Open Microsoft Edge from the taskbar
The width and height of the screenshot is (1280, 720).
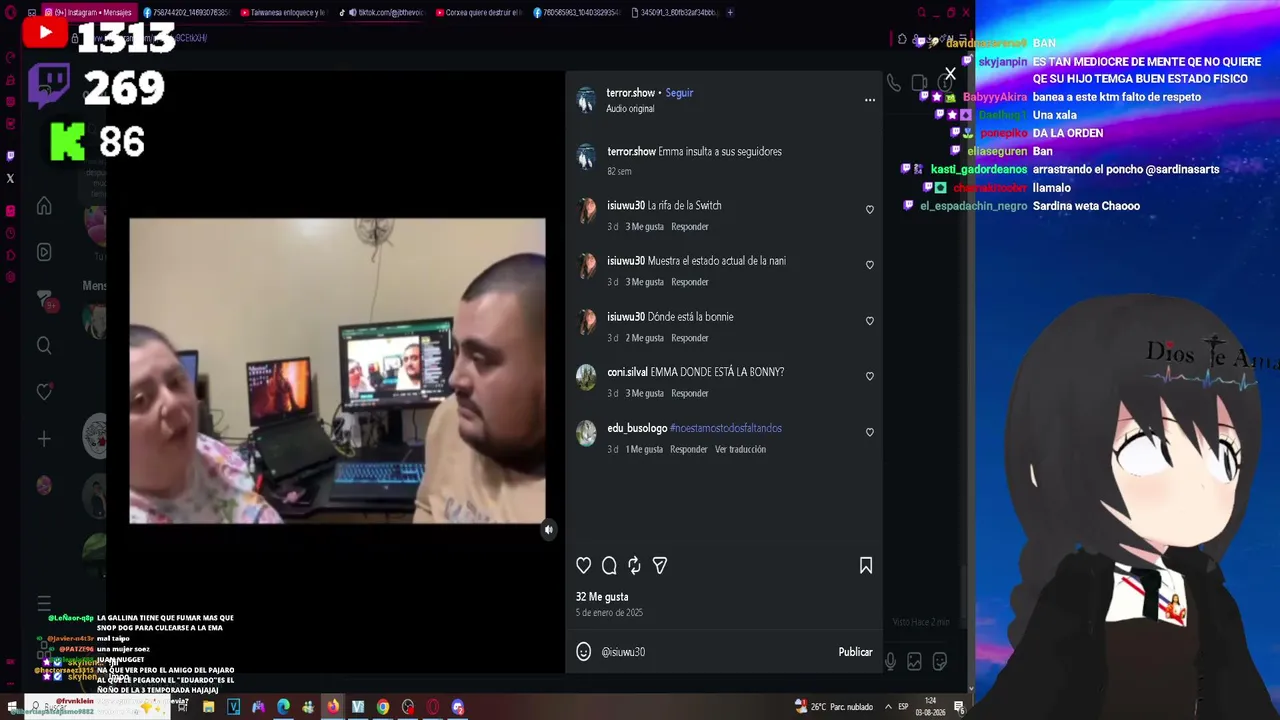click(283, 707)
